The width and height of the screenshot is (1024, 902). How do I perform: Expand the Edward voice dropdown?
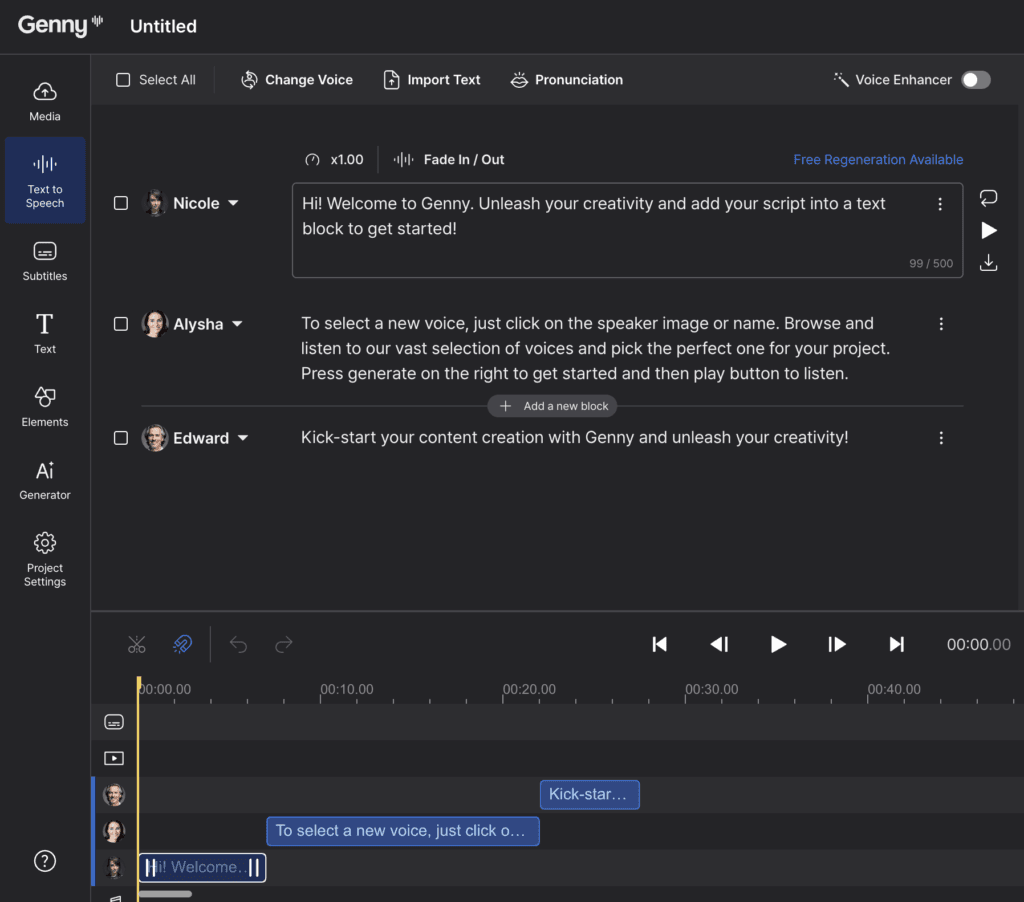243,438
